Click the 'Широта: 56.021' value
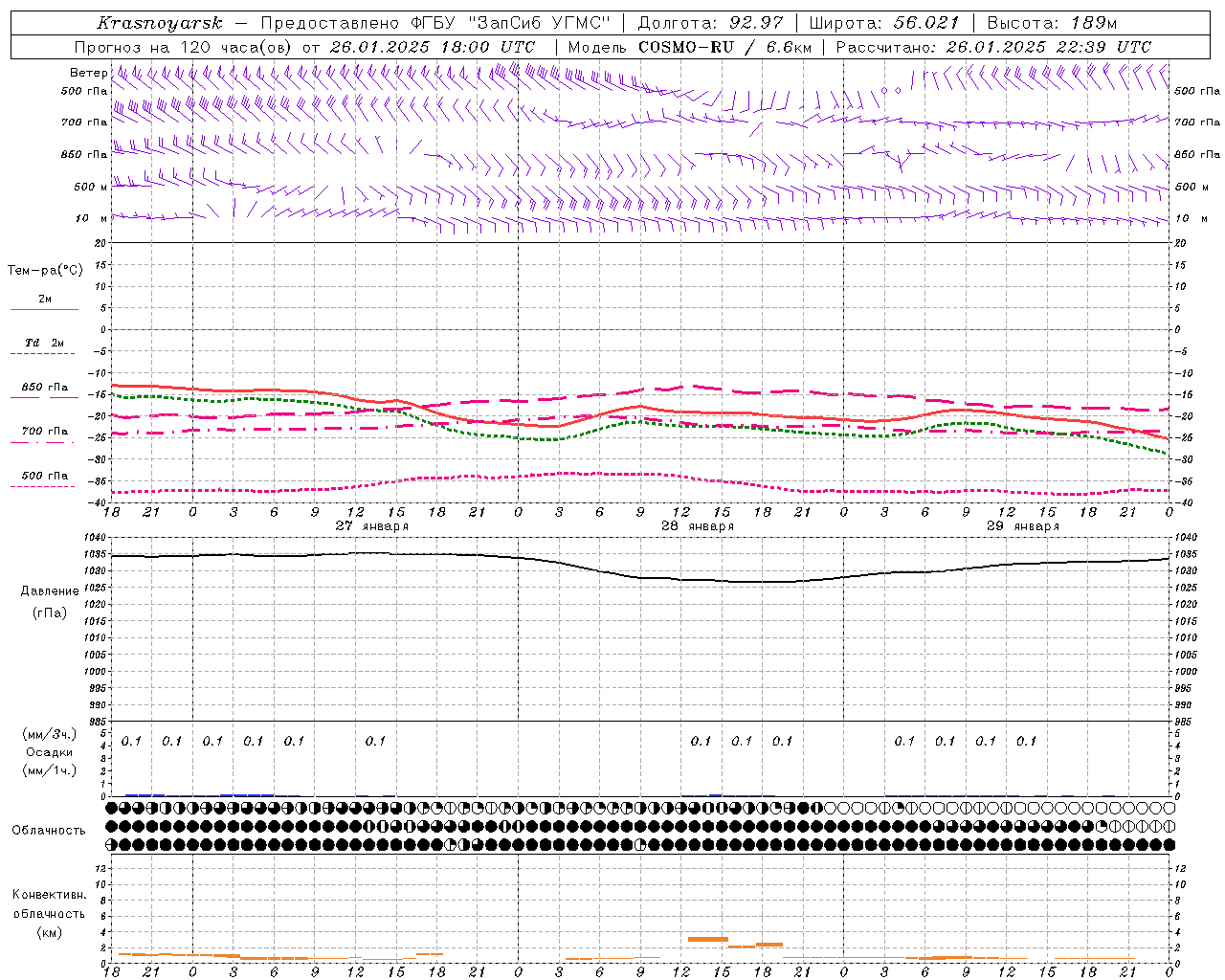The height and width of the screenshot is (980, 1225). pyautogui.click(x=884, y=23)
